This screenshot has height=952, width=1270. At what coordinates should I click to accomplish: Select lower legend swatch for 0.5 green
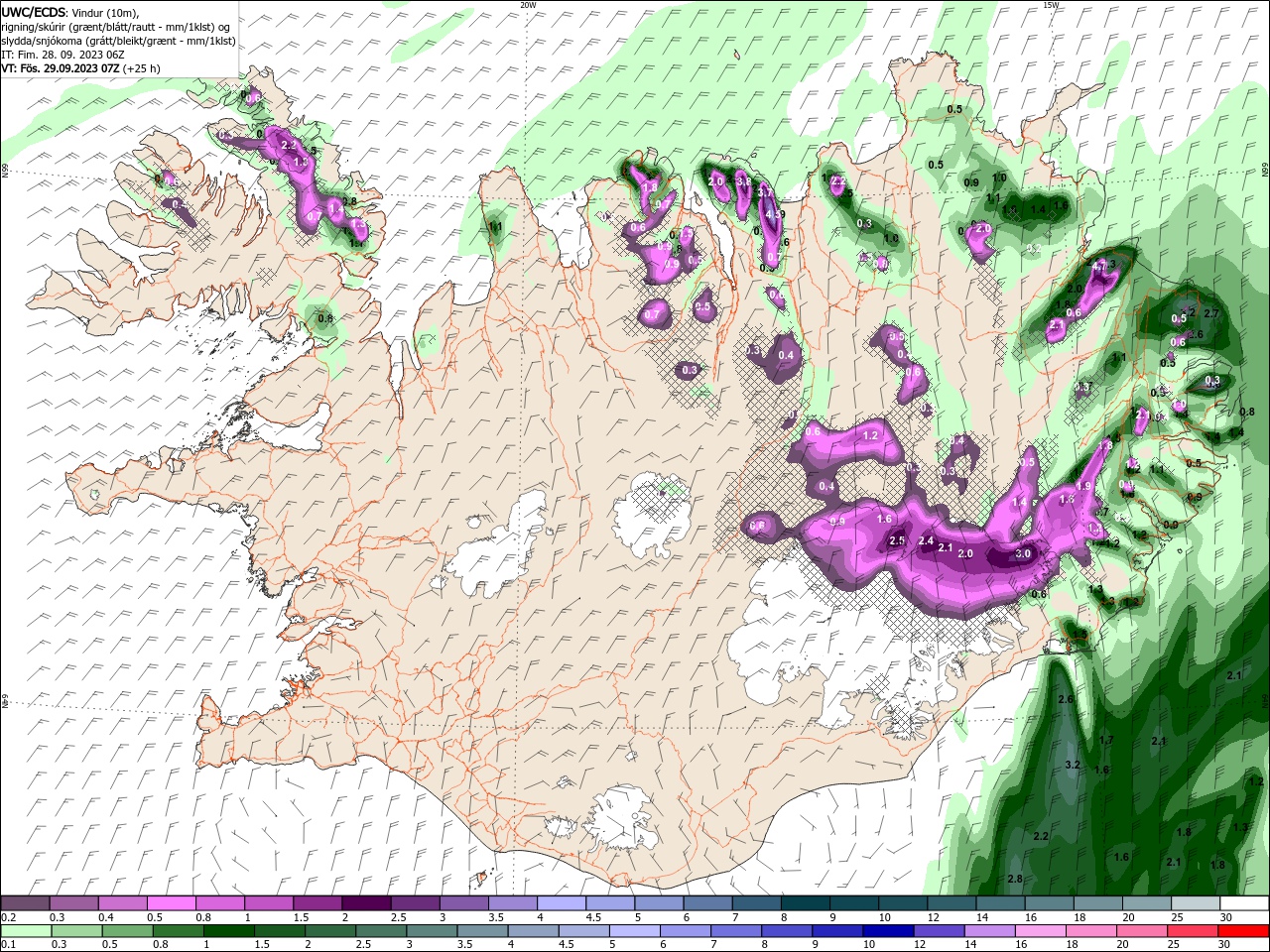pyautogui.click(x=128, y=931)
